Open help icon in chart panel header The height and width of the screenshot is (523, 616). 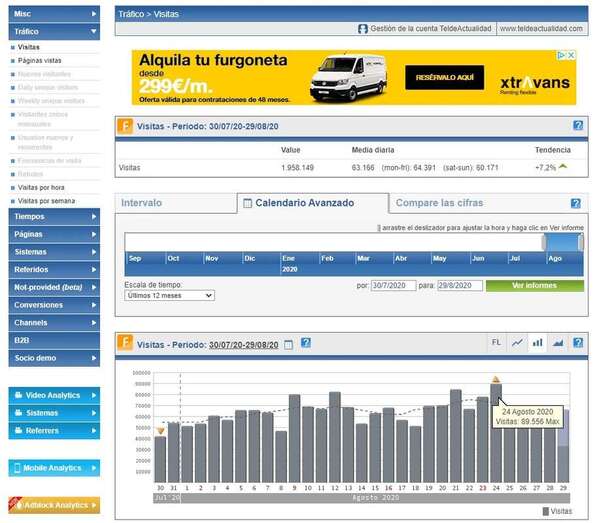pos(577,342)
